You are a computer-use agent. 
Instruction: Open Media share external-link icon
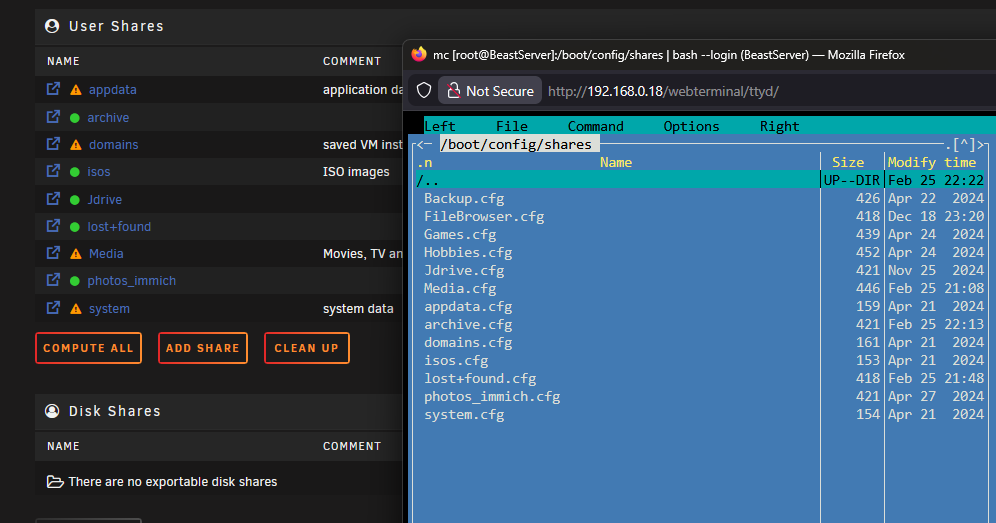[53, 253]
